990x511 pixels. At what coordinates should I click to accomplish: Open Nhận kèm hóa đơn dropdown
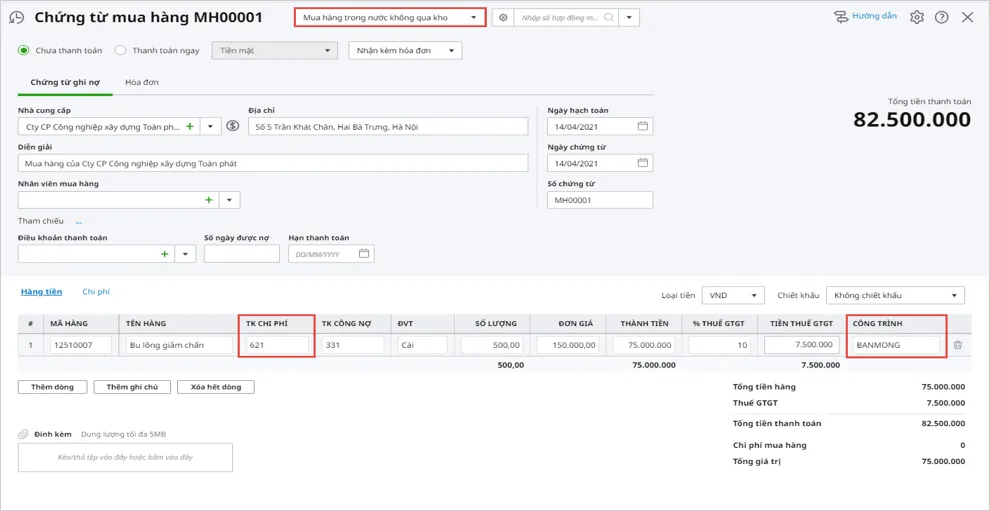404,51
